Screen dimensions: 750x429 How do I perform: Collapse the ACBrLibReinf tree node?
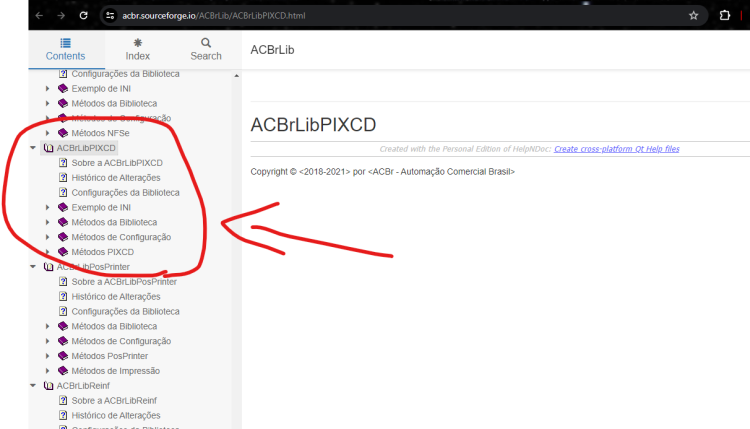[33, 385]
